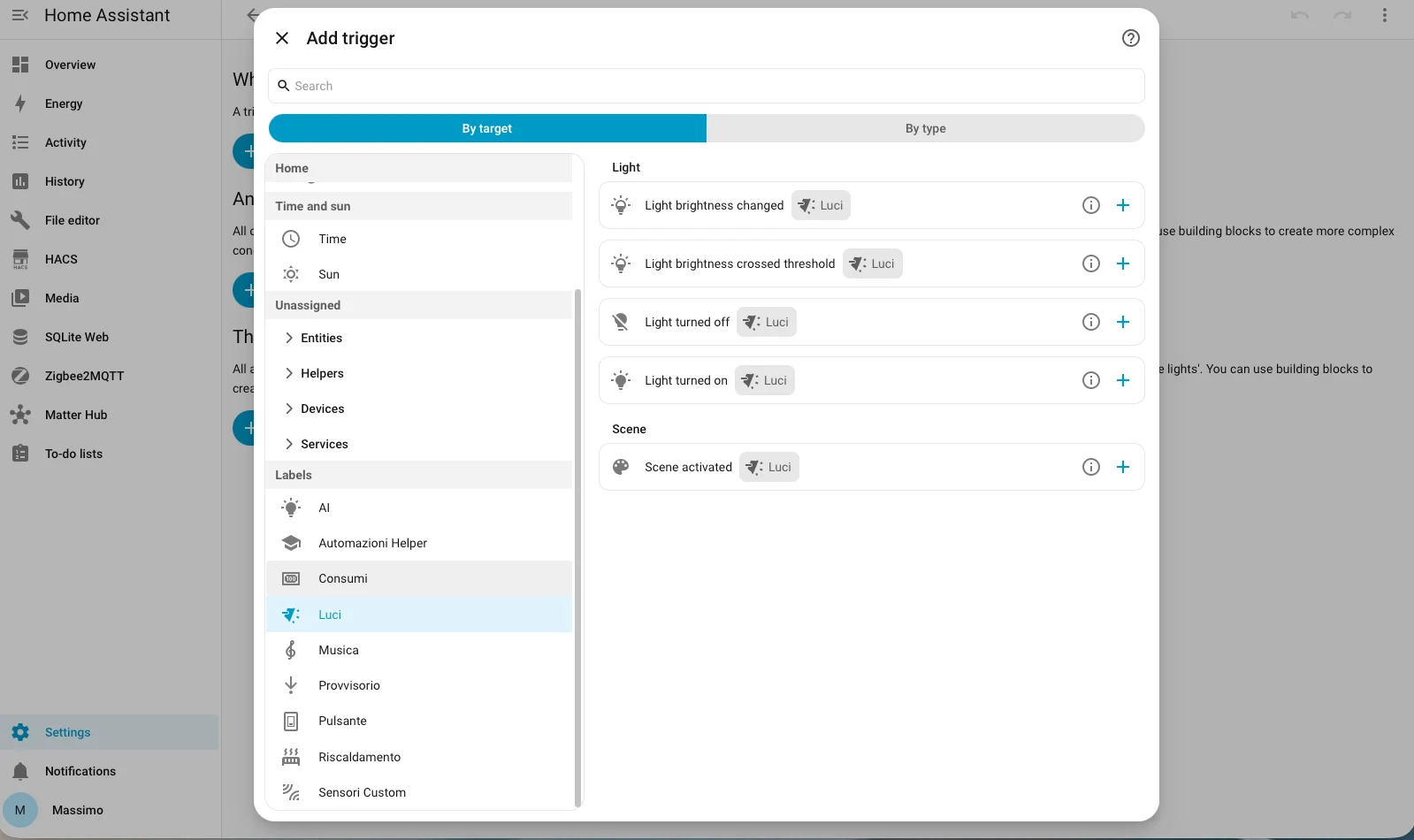
Task: Open Energy in the sidebar
Action: click(110, 103)
